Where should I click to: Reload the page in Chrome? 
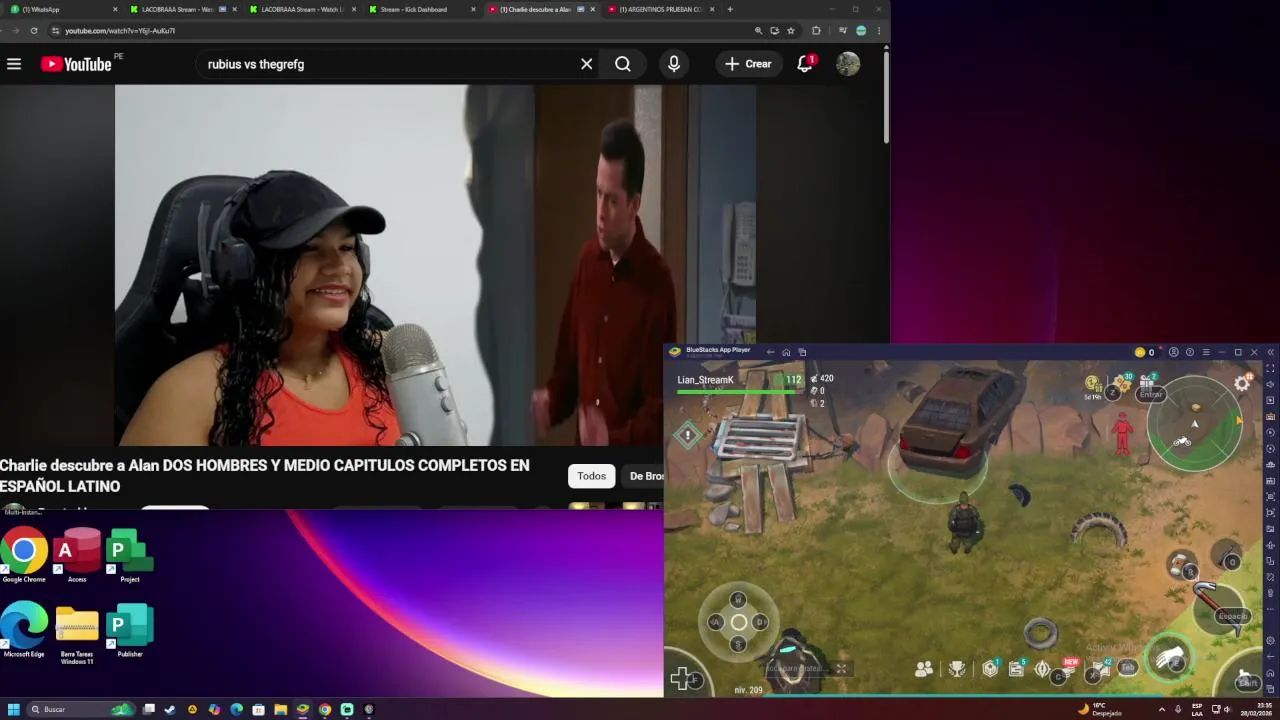34,31
